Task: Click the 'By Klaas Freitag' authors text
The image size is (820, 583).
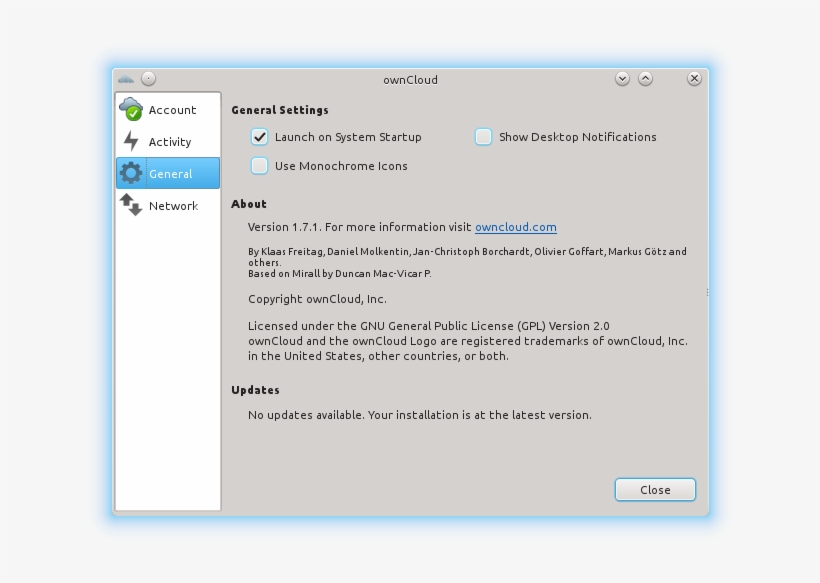Action: point(467,257)
